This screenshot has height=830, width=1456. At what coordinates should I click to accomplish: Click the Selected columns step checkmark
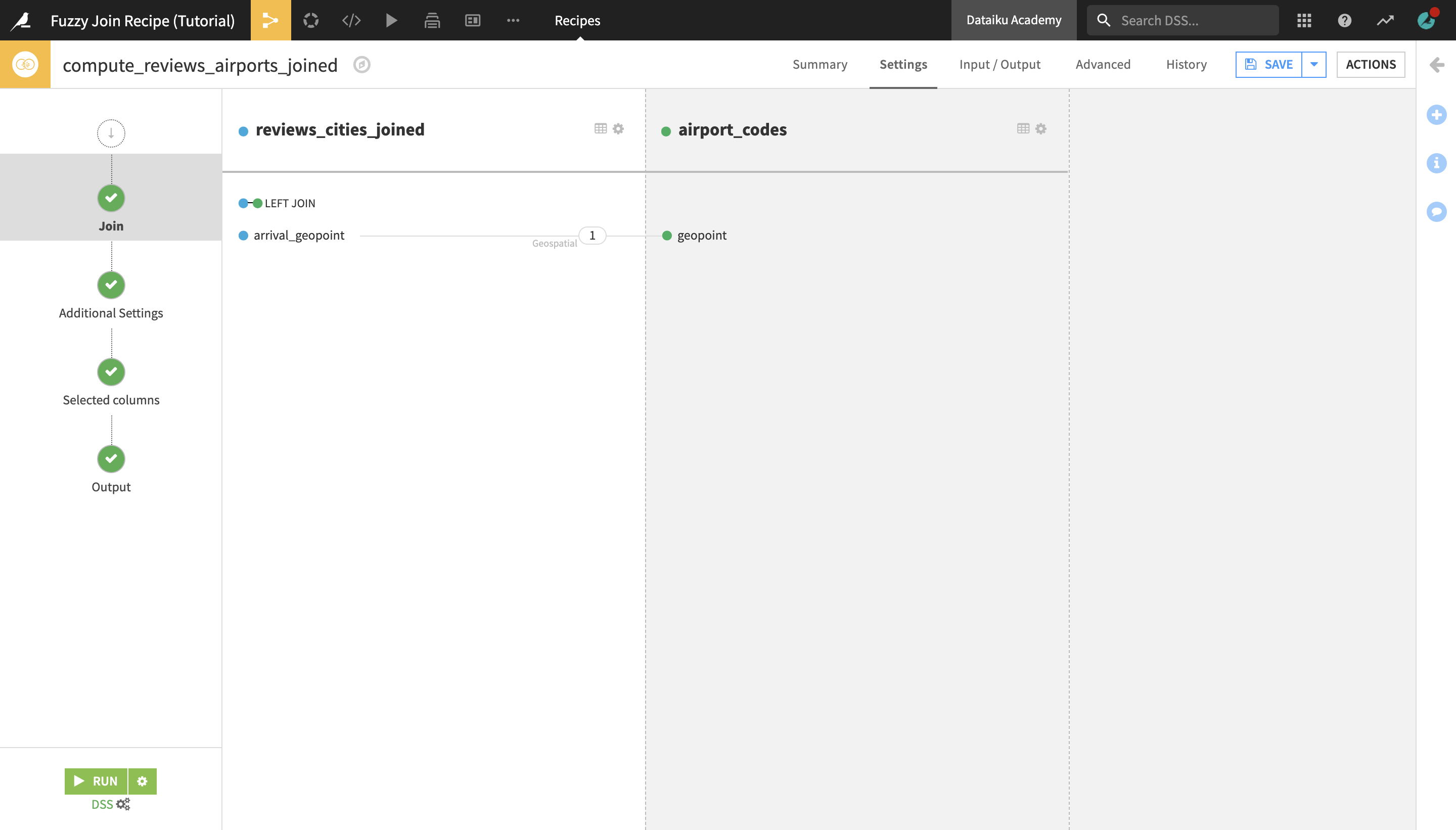tap(111, 372)
